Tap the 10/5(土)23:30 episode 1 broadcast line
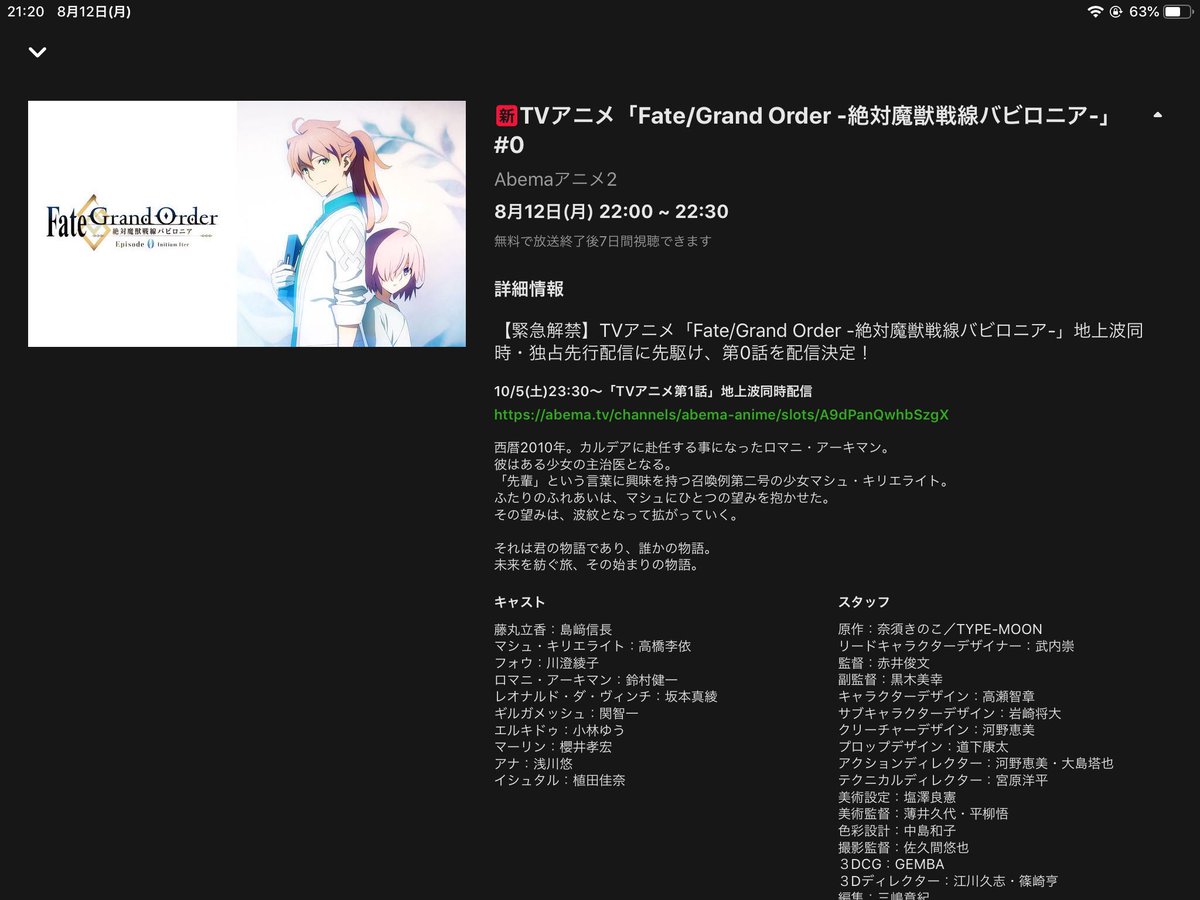 (653, 391)
